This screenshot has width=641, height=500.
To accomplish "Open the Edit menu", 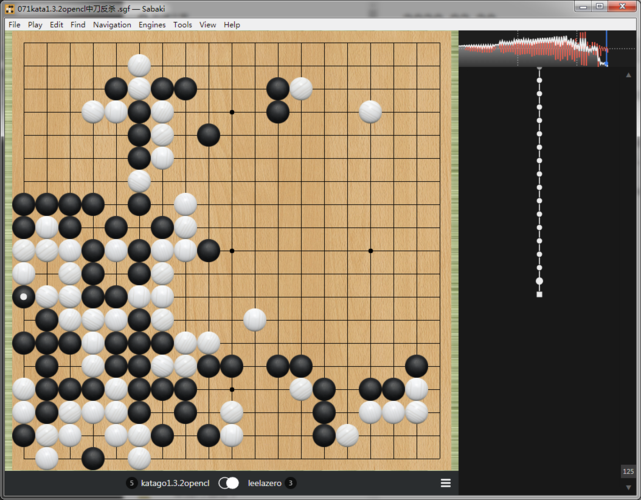I will click(56, 25).
